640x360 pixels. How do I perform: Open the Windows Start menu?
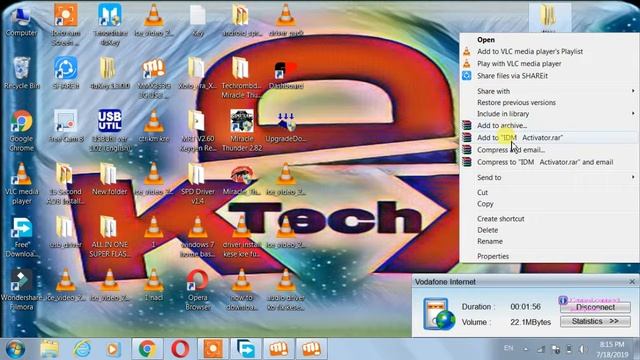tap(16, 349)
